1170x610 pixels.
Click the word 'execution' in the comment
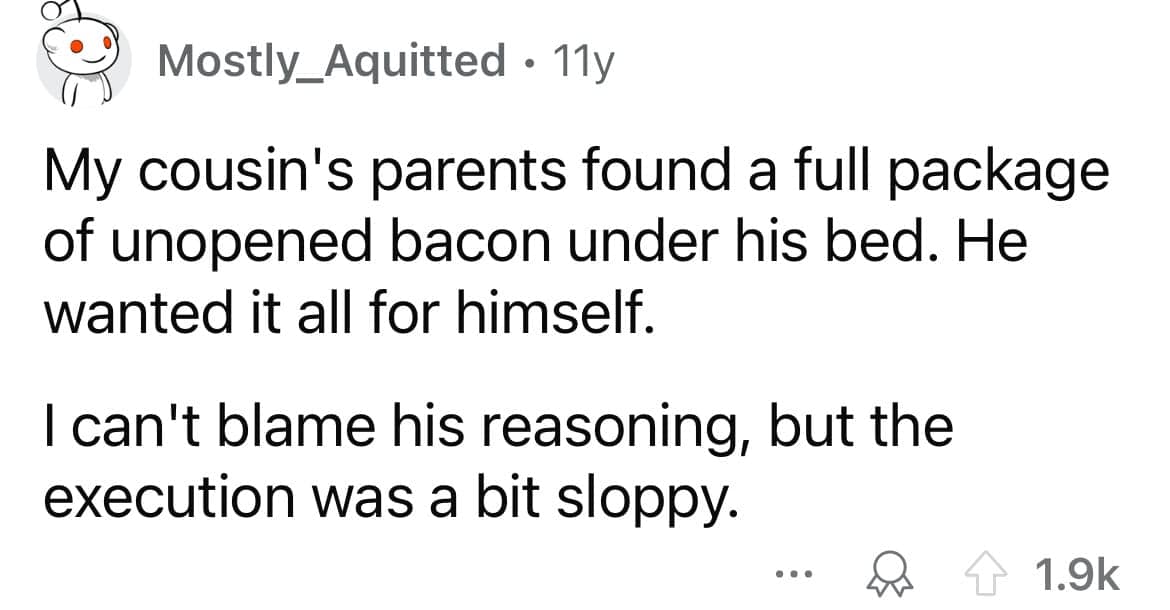[171, 494]
